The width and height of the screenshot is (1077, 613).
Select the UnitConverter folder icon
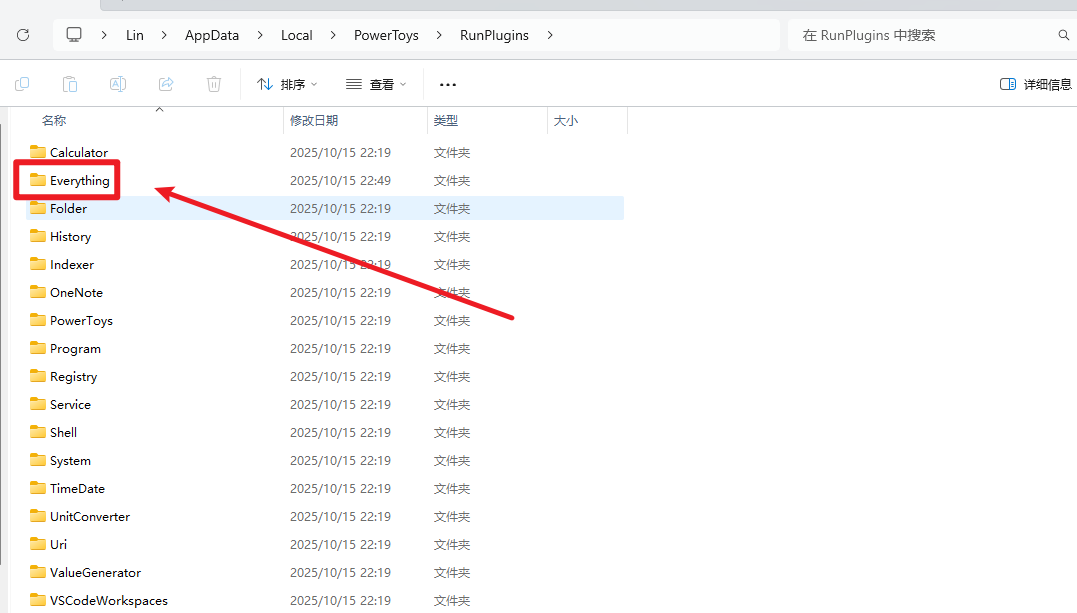38,517
